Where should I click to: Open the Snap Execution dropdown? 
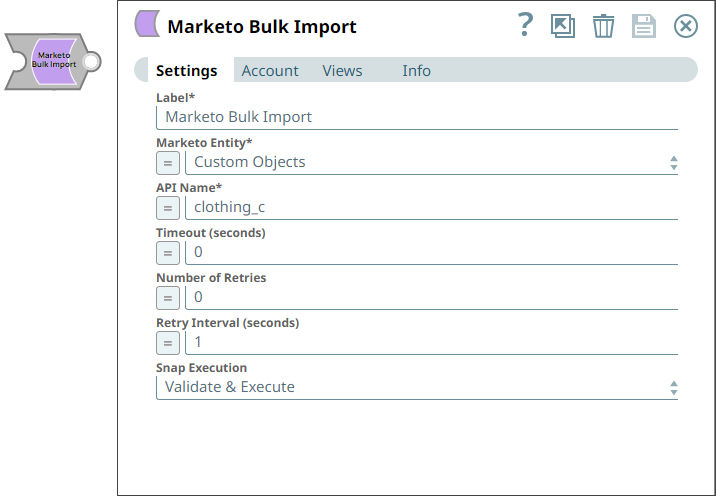(x=417, y=387)
